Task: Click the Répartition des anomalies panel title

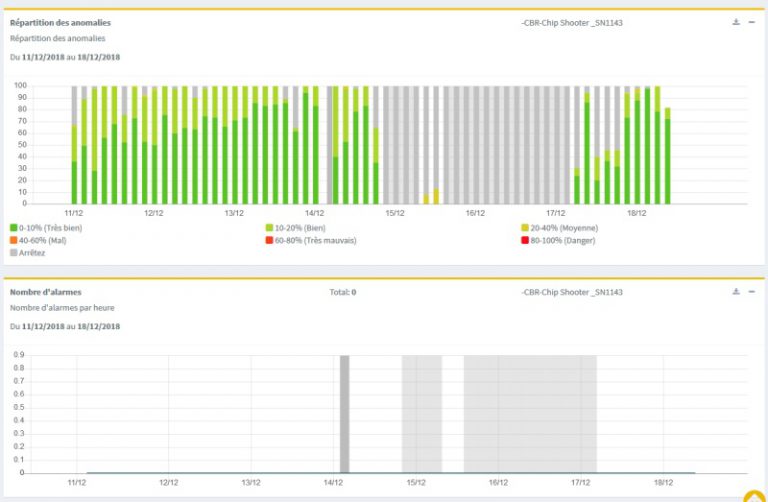Action: [x=60, y=22]
